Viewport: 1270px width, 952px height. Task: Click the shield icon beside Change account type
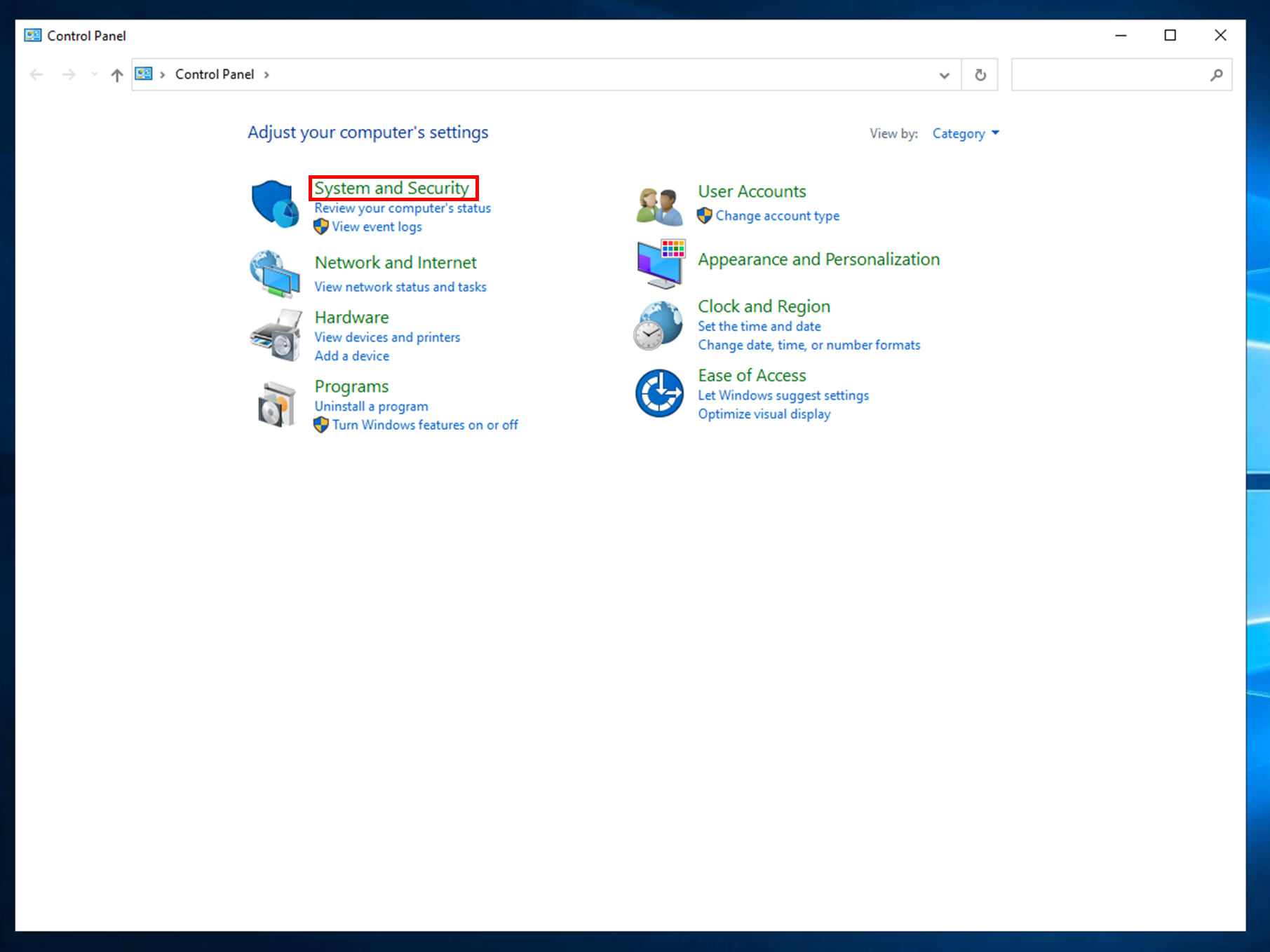coord(705,216)
